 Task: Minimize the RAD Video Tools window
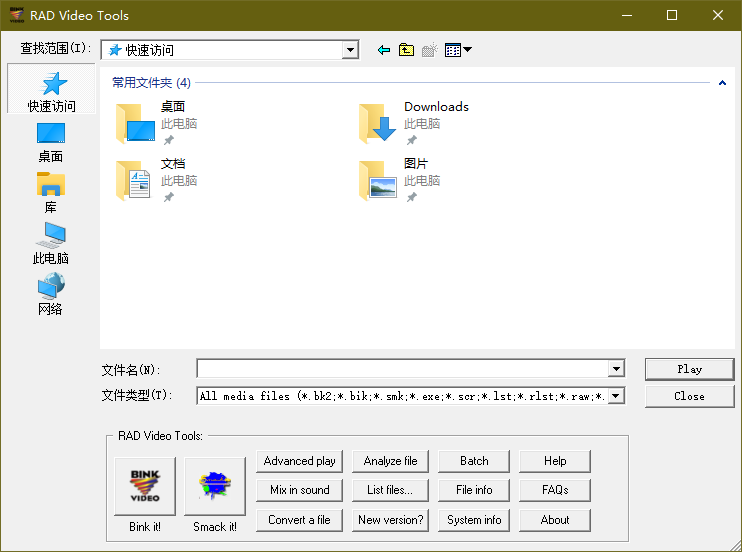coord(627,15)
